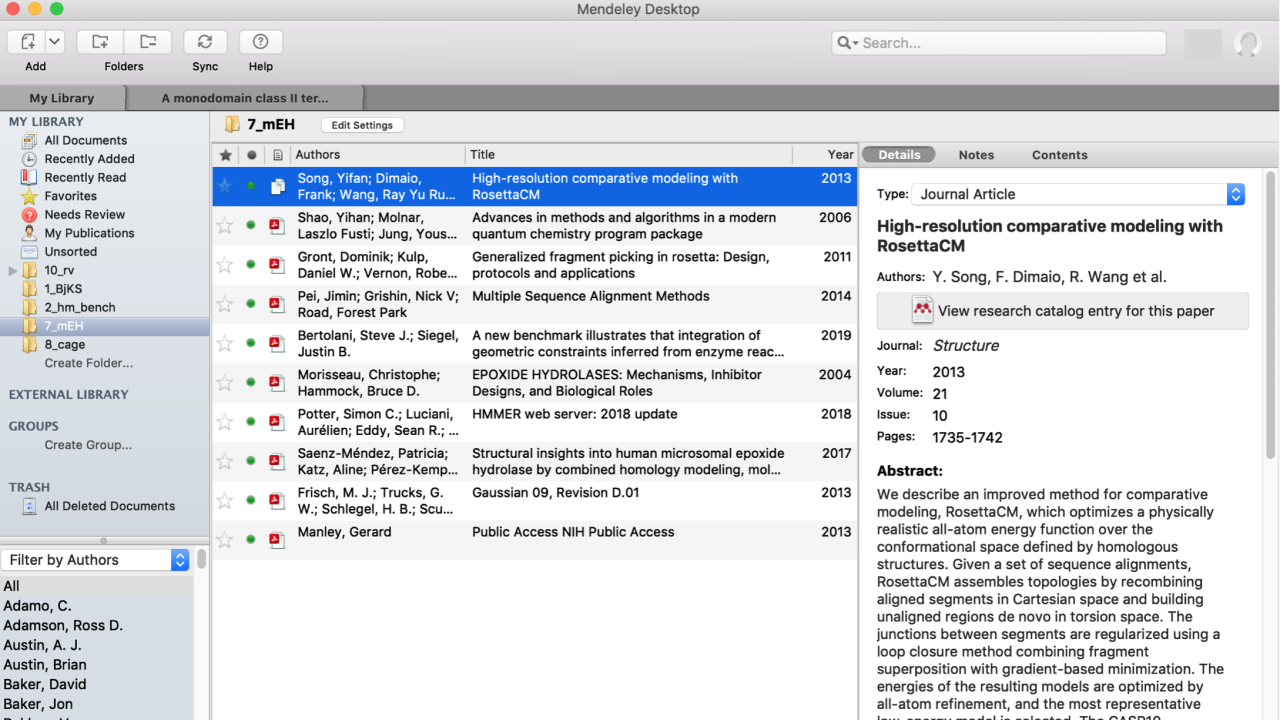Sort by Authors column
Viewport: 1280px width, 720px height.
click(378, 155)
